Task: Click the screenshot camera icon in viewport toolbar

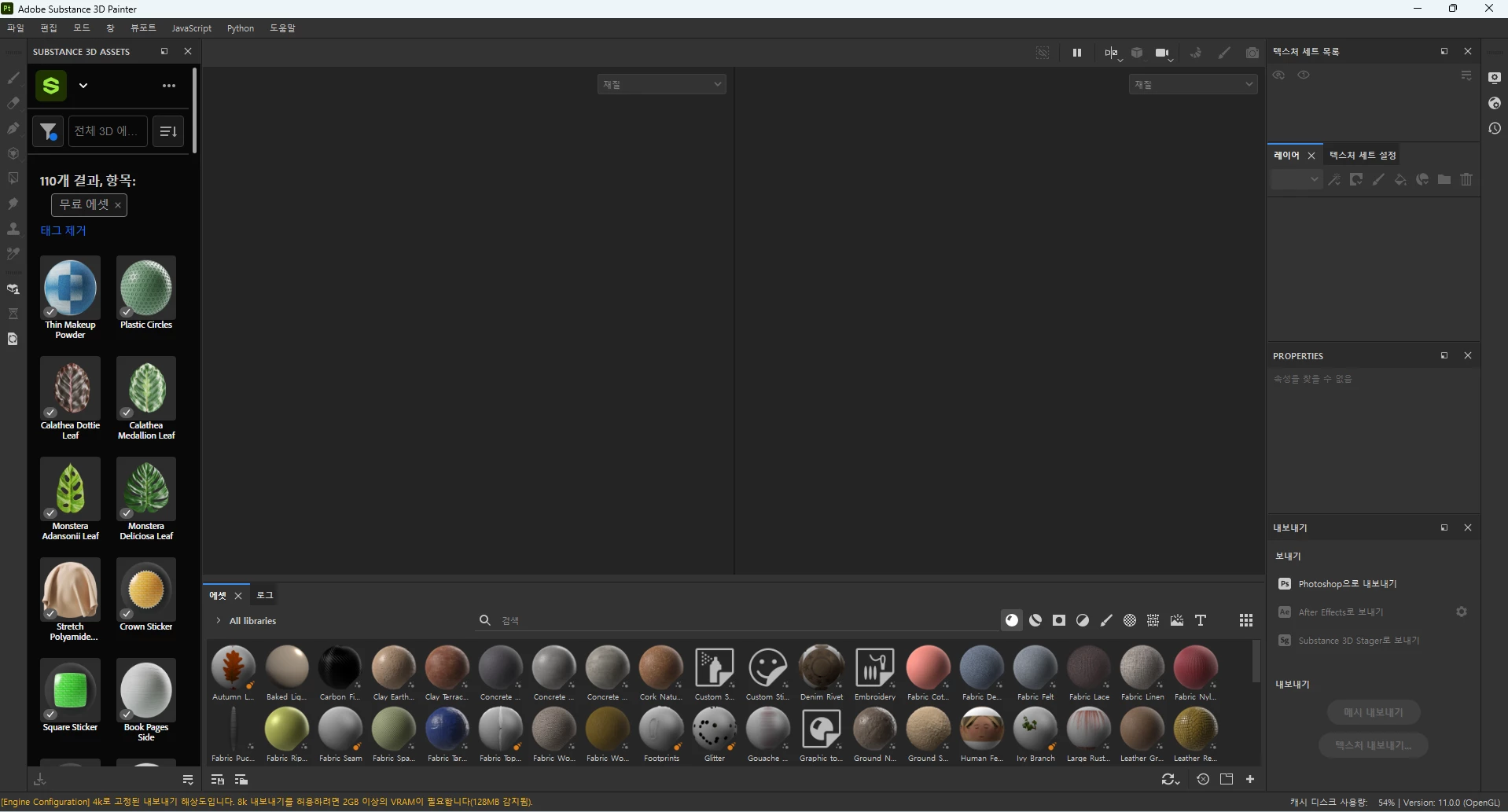Action: [x=1252, y=53]
